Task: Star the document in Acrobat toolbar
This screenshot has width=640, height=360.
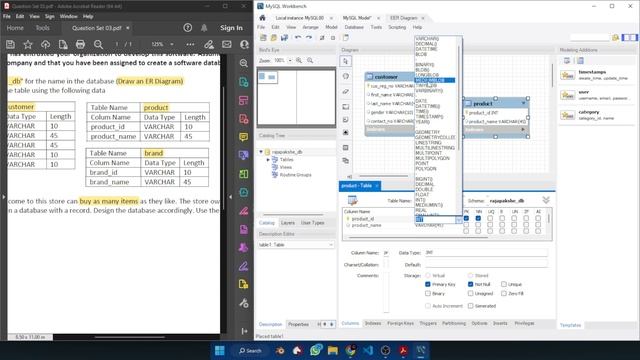Action: pyautogui.click(x=28, y=44)
